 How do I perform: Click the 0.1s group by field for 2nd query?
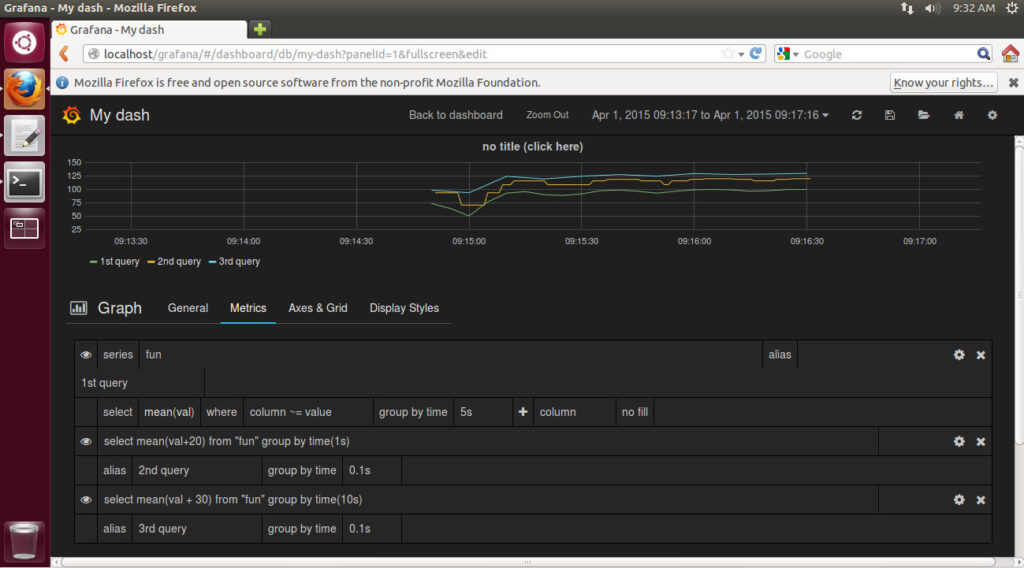click(x=372, y=470)
